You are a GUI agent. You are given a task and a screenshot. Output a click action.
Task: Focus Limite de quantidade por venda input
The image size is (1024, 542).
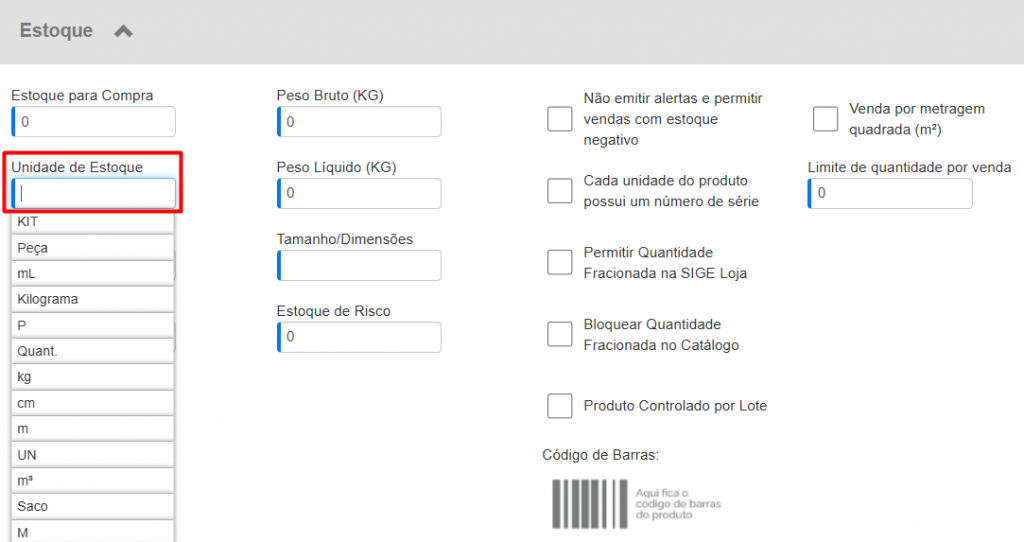891,194
